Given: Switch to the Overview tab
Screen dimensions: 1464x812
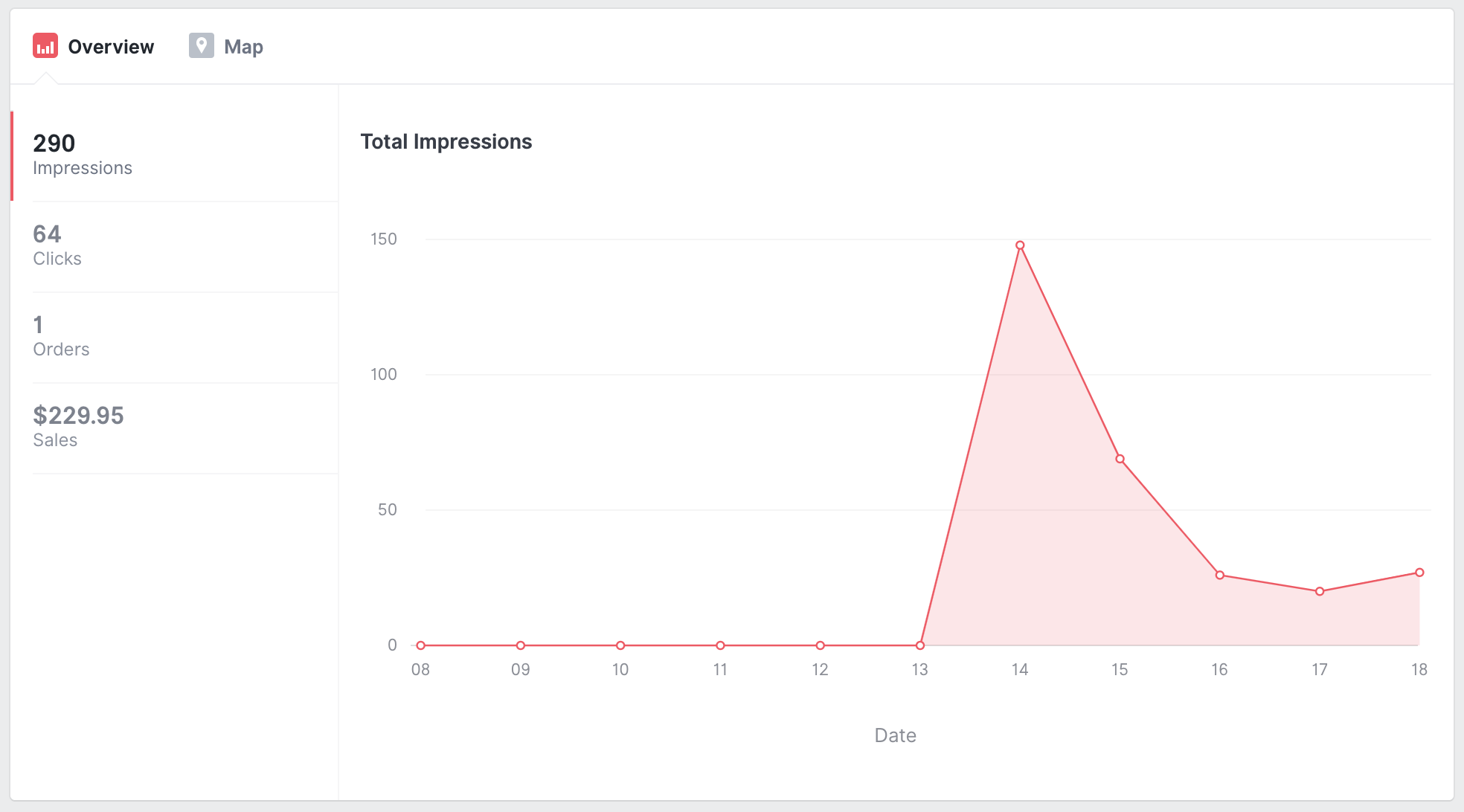Looking at the screenshot, I should click(110, 47).
